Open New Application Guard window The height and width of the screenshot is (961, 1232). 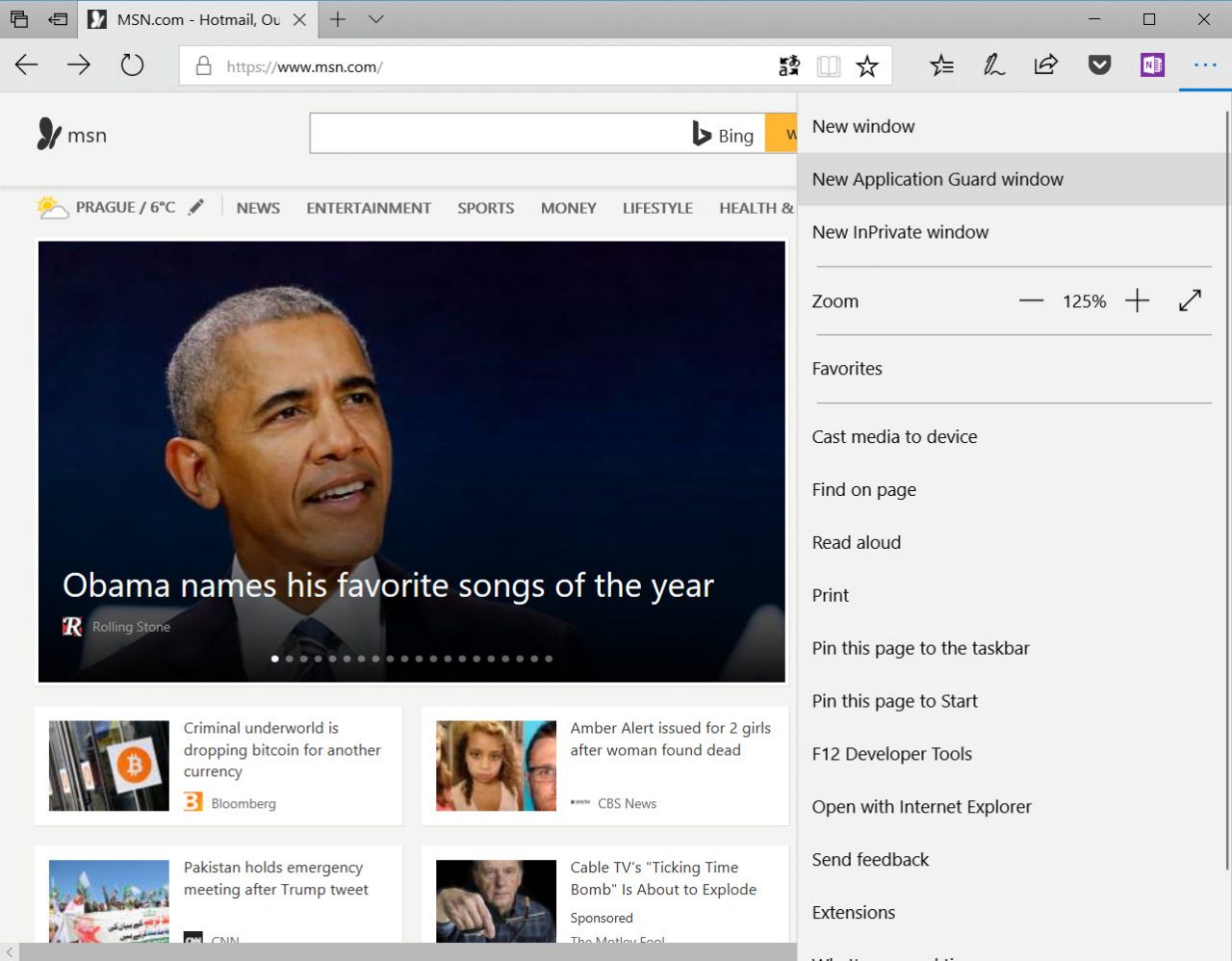1011,179
